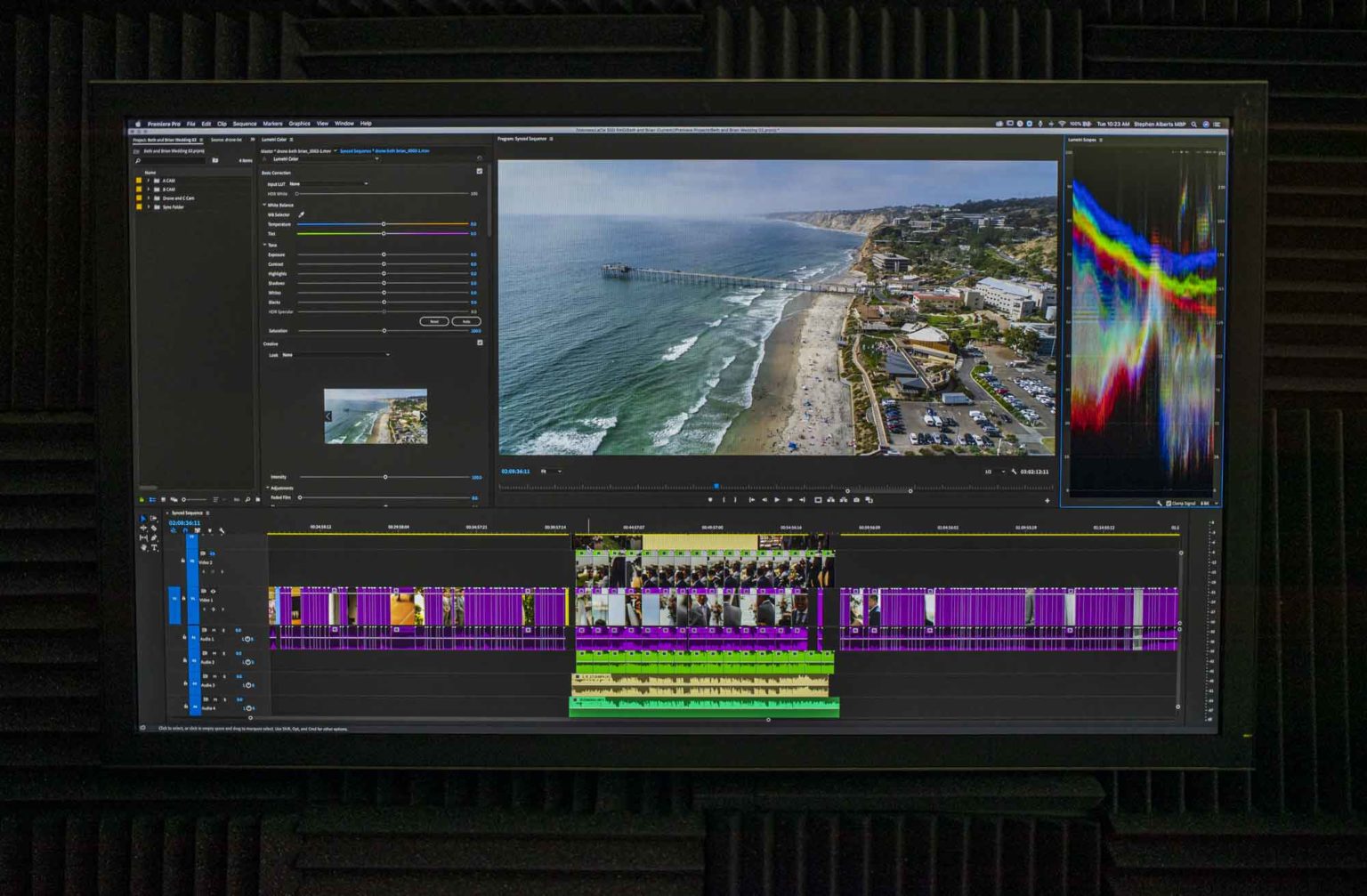
Task: Toggle Video 1 track output eye
Action: click(213, 591)
